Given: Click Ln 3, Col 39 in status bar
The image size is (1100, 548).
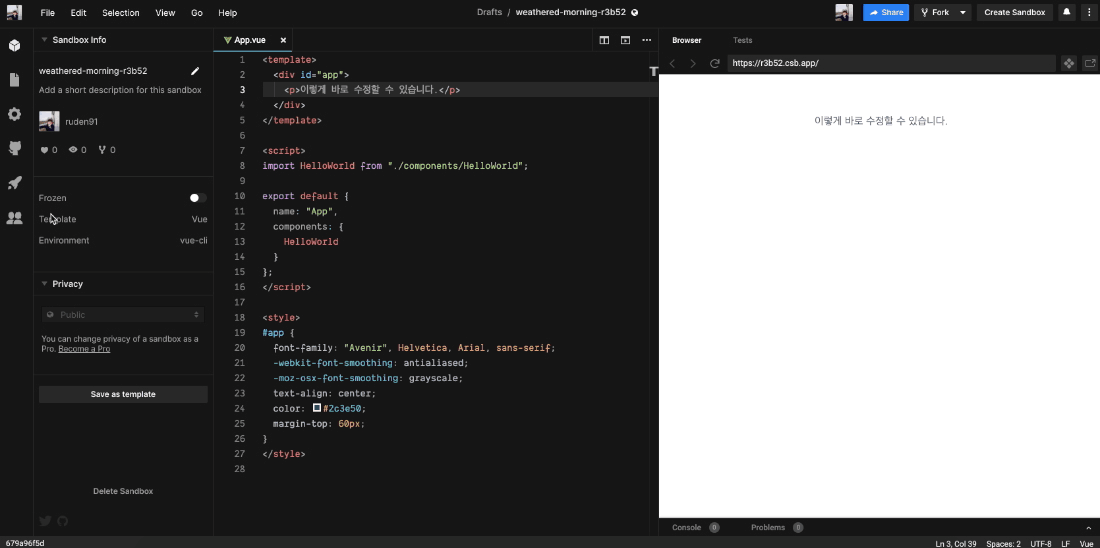Looking at the screenshot, I should [955, 544].
